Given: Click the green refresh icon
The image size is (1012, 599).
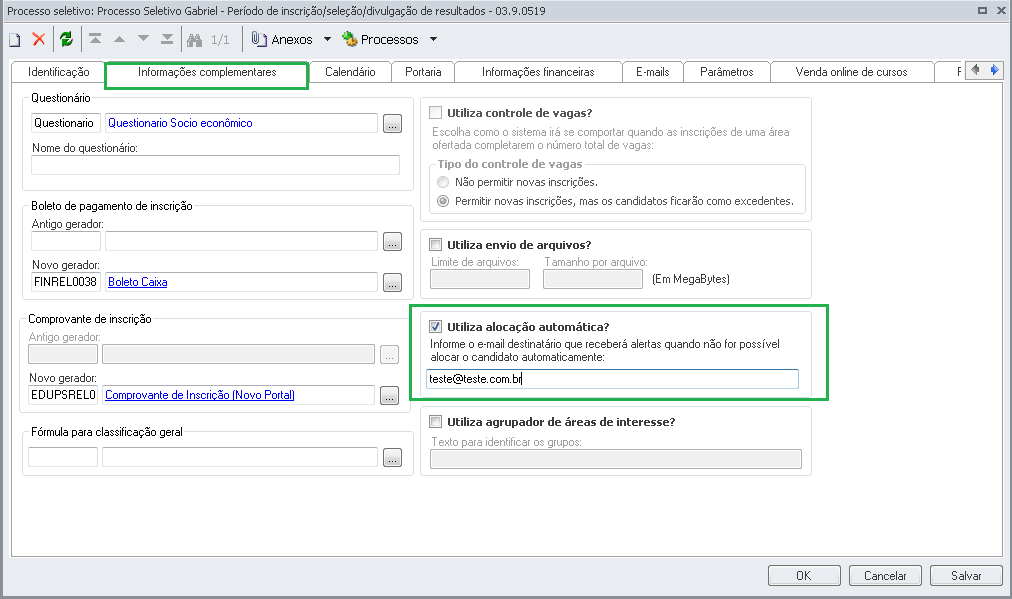Looking at the screenshot, I should point(66,39).
